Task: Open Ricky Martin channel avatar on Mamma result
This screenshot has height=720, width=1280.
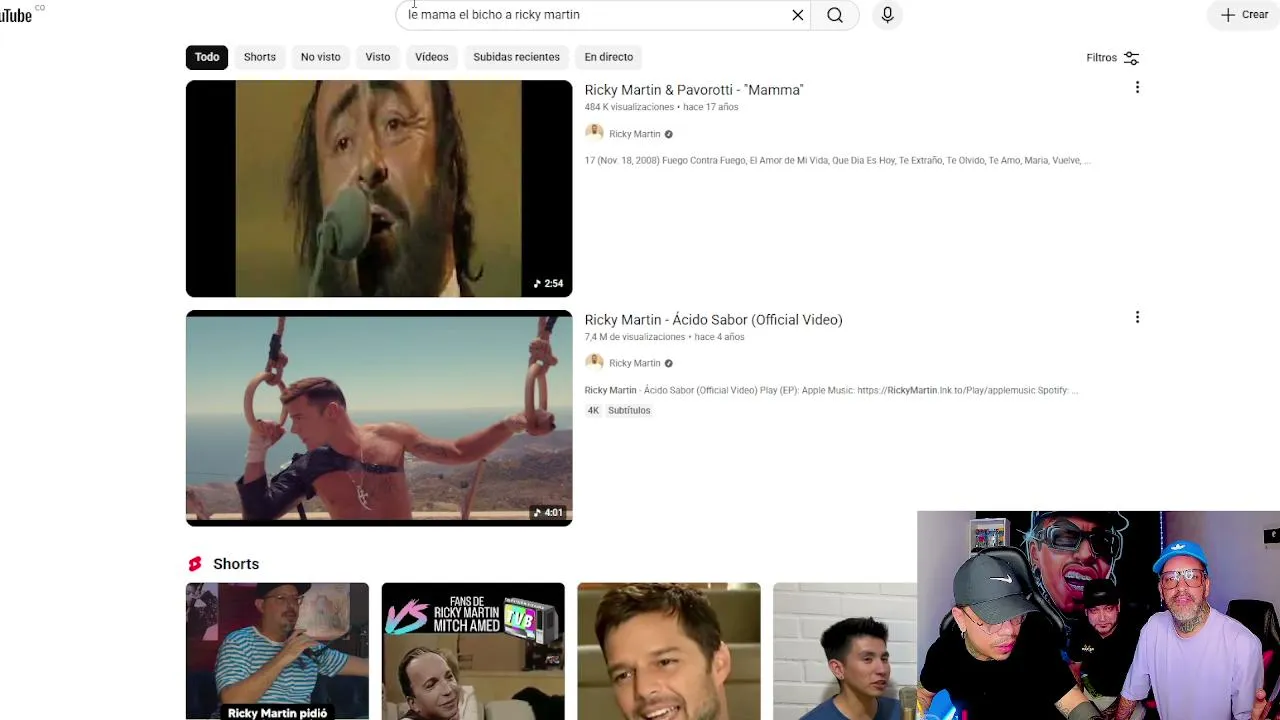Action: pos(594,133)
